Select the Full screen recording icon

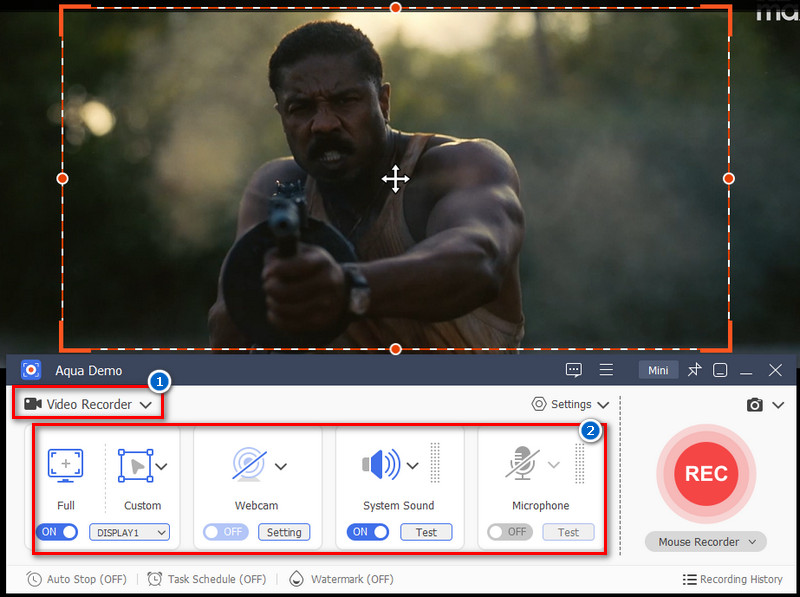click(65, 465)
